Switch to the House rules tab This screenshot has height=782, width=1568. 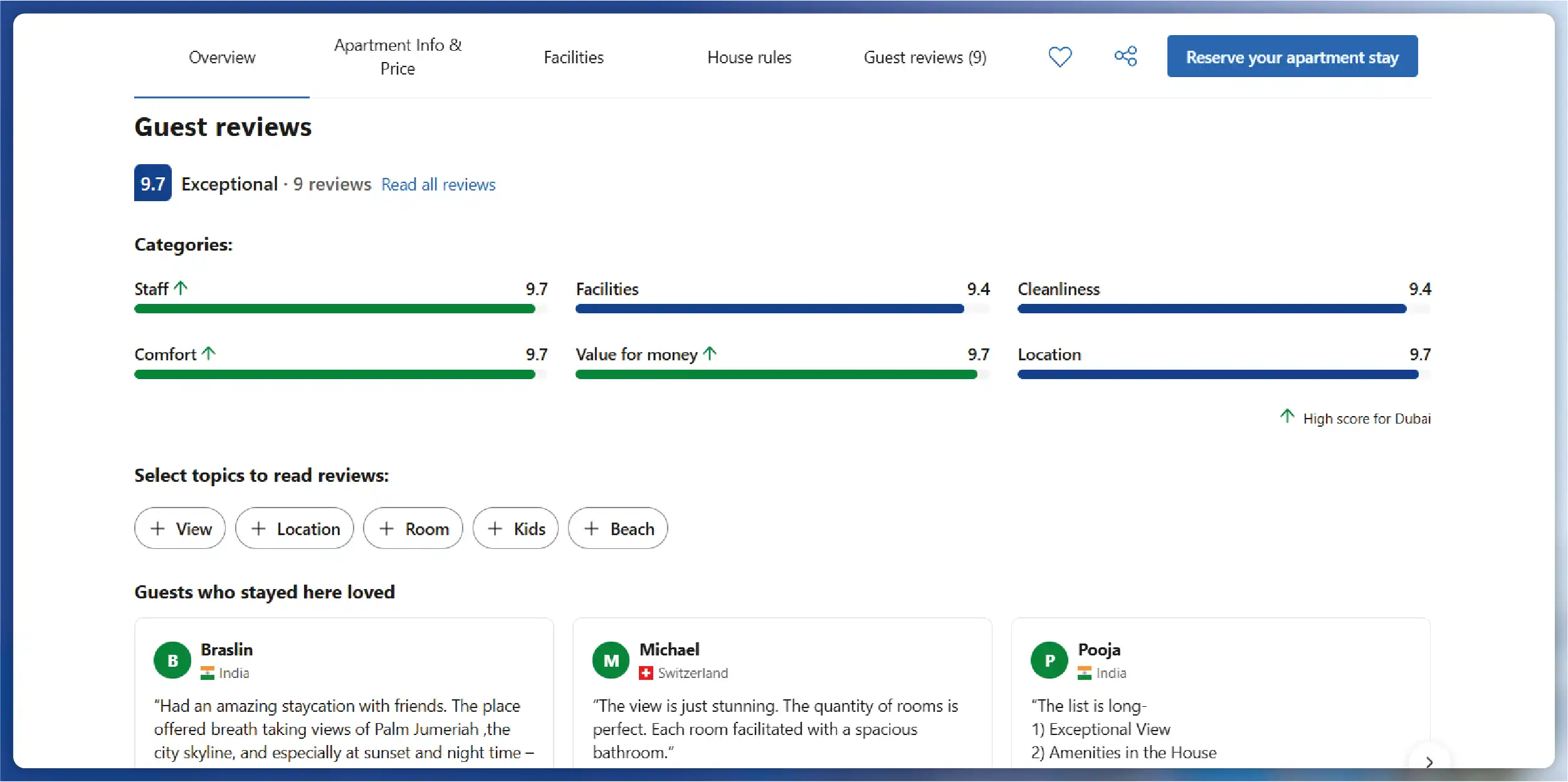pyautogui.click(x=749, y=57)
